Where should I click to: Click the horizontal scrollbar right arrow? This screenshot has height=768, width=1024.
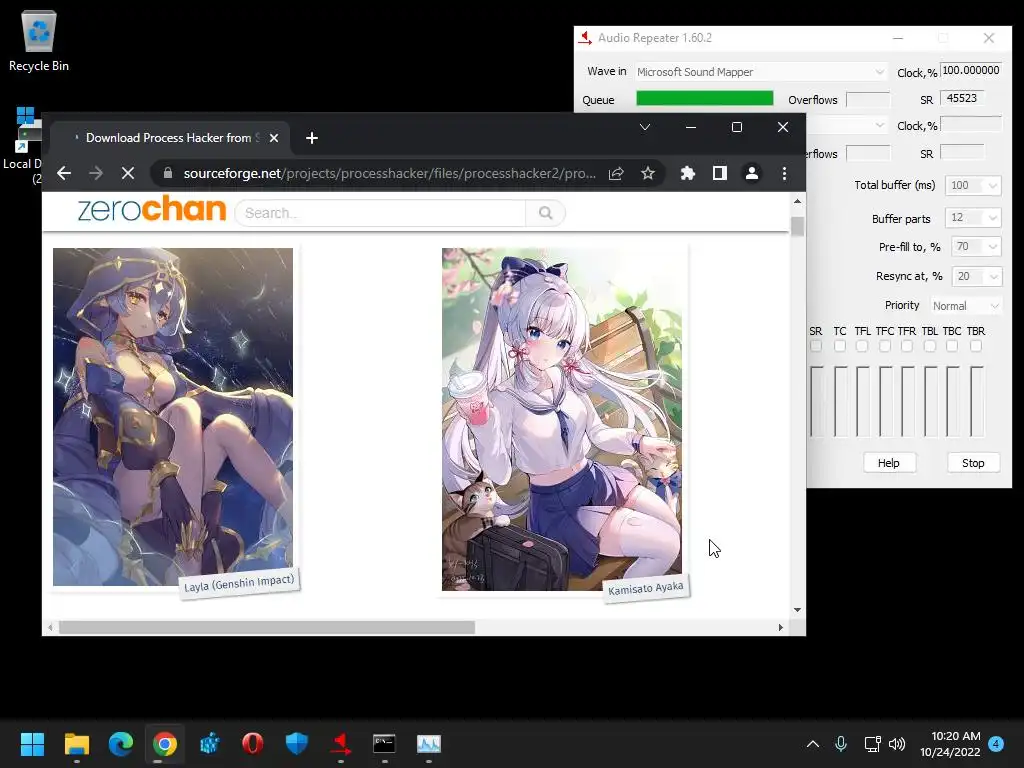click(x=780, y=628)
